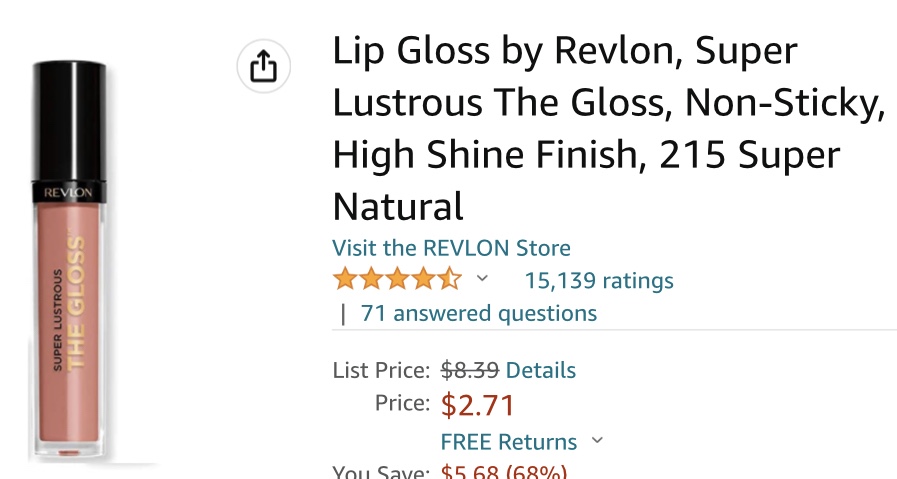Expand the rating breakdown chevron

point(482,278)
